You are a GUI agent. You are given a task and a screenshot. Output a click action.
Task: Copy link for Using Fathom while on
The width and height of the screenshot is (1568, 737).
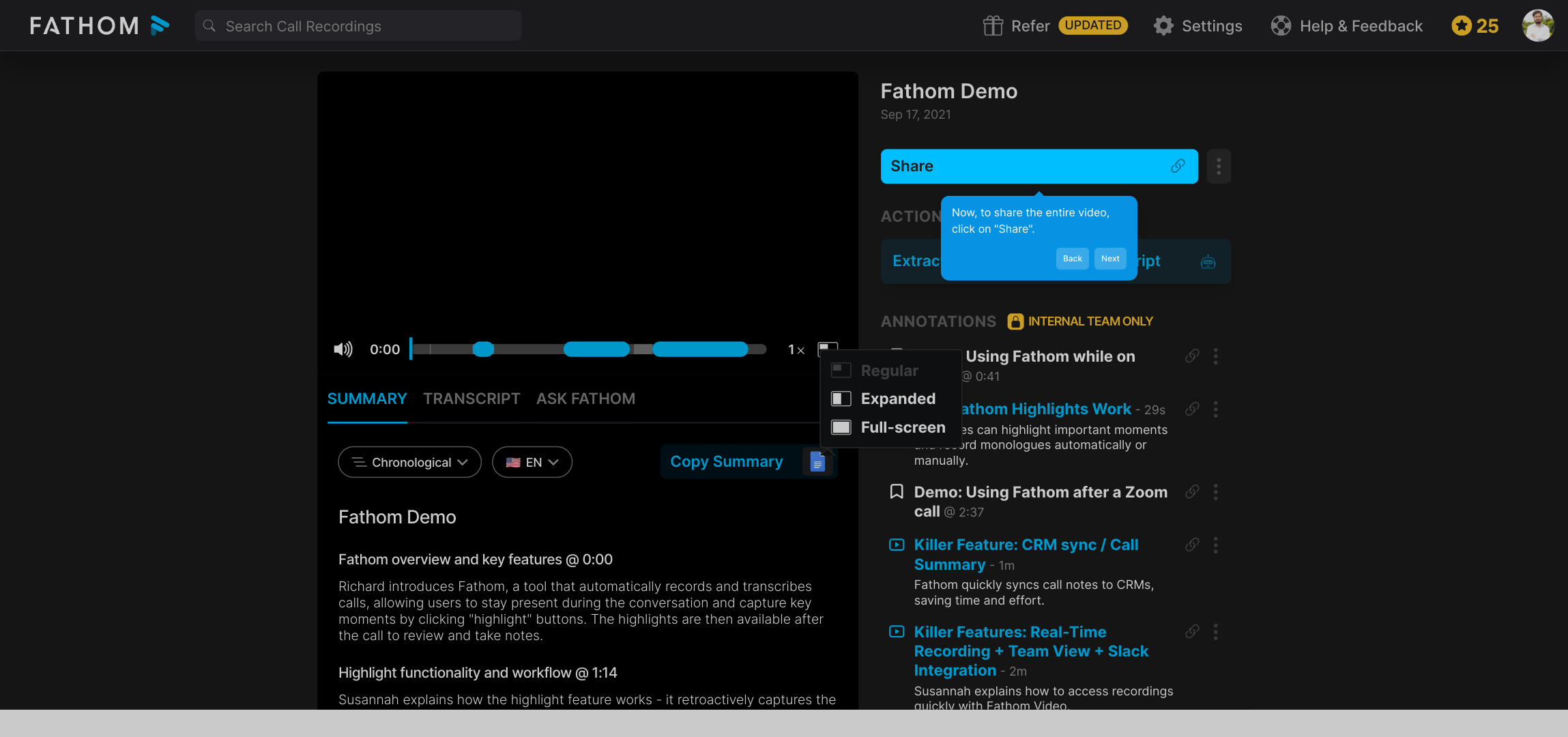pyautogui.click(x=1192, y=356)
